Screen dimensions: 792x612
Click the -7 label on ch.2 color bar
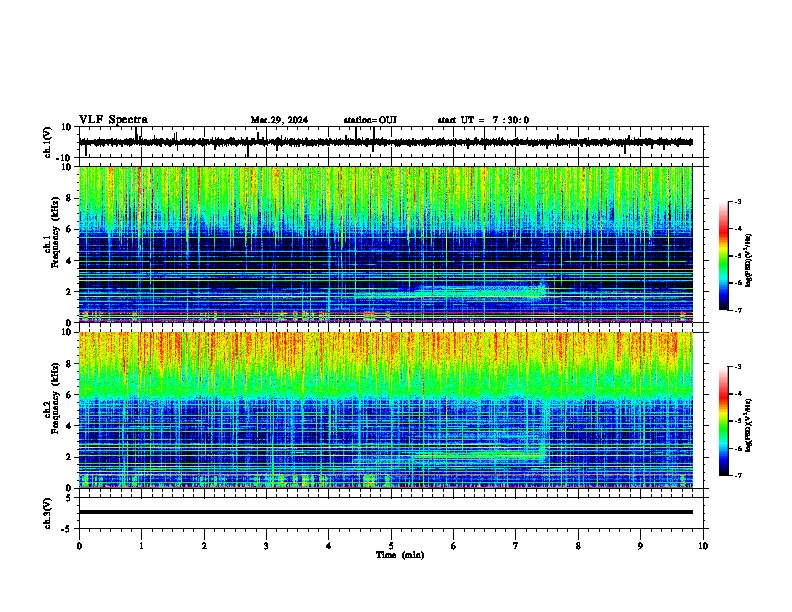click(738, 475)
